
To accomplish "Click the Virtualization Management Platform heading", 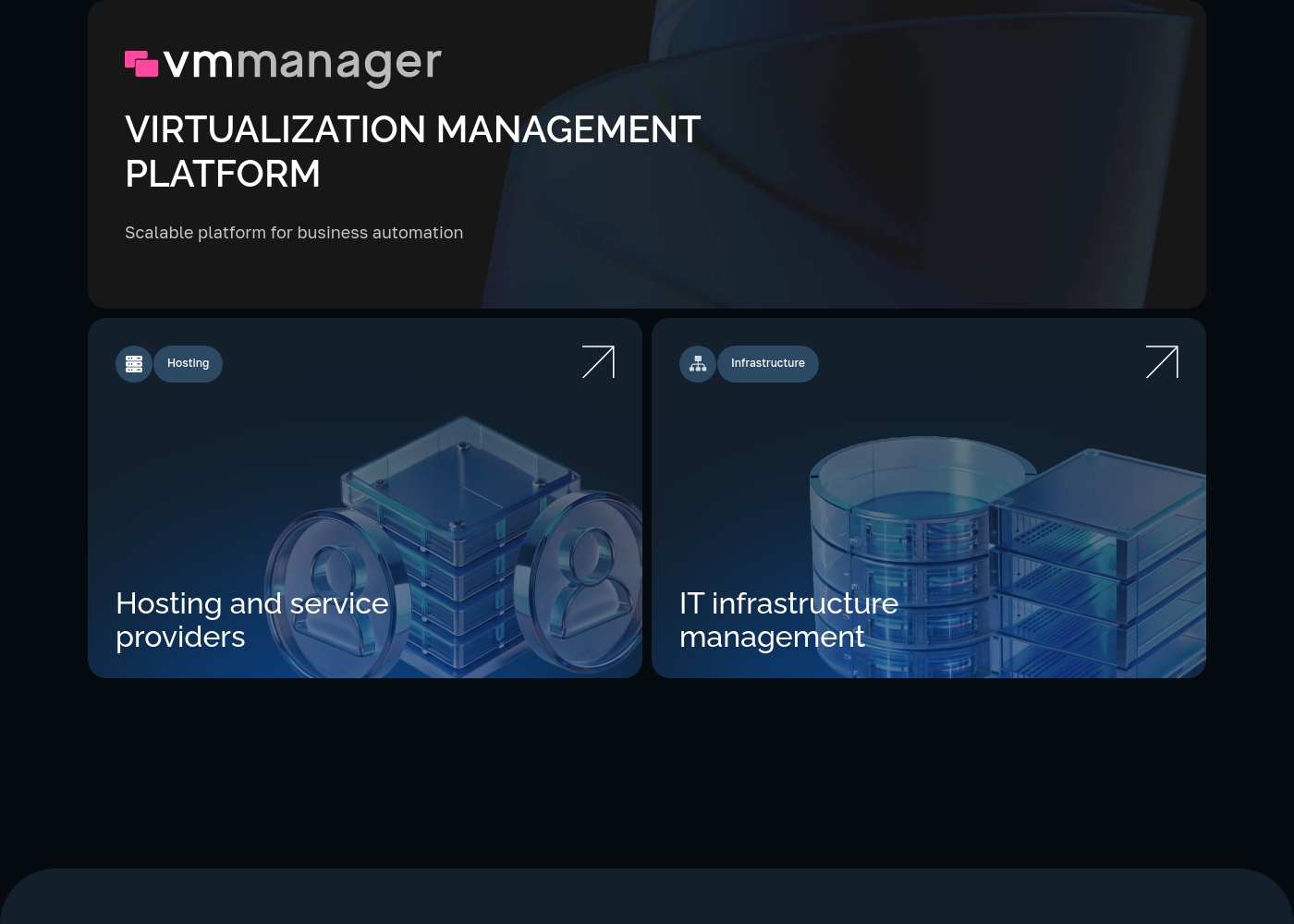I will (x=412, y=152).
